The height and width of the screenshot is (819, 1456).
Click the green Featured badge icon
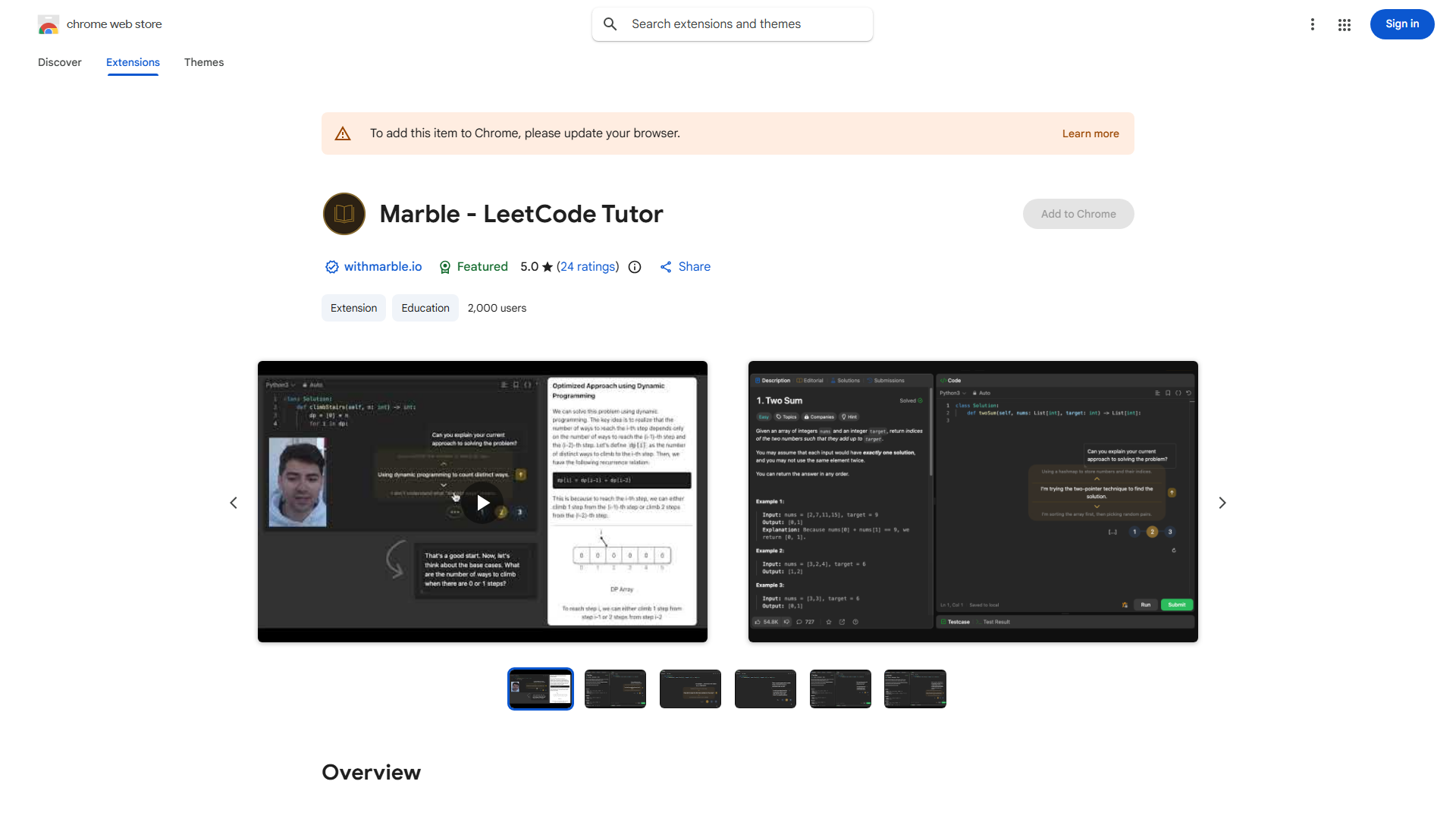445,268
